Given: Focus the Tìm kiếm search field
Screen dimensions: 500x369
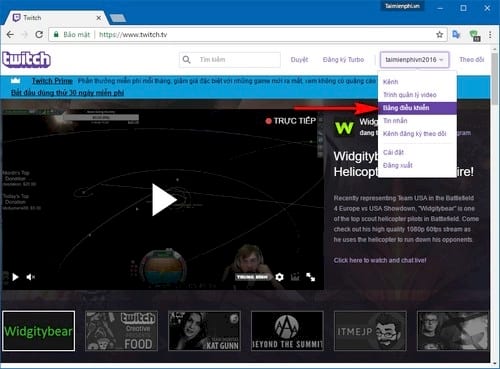Looking at the screenshot, I should 230,60.
